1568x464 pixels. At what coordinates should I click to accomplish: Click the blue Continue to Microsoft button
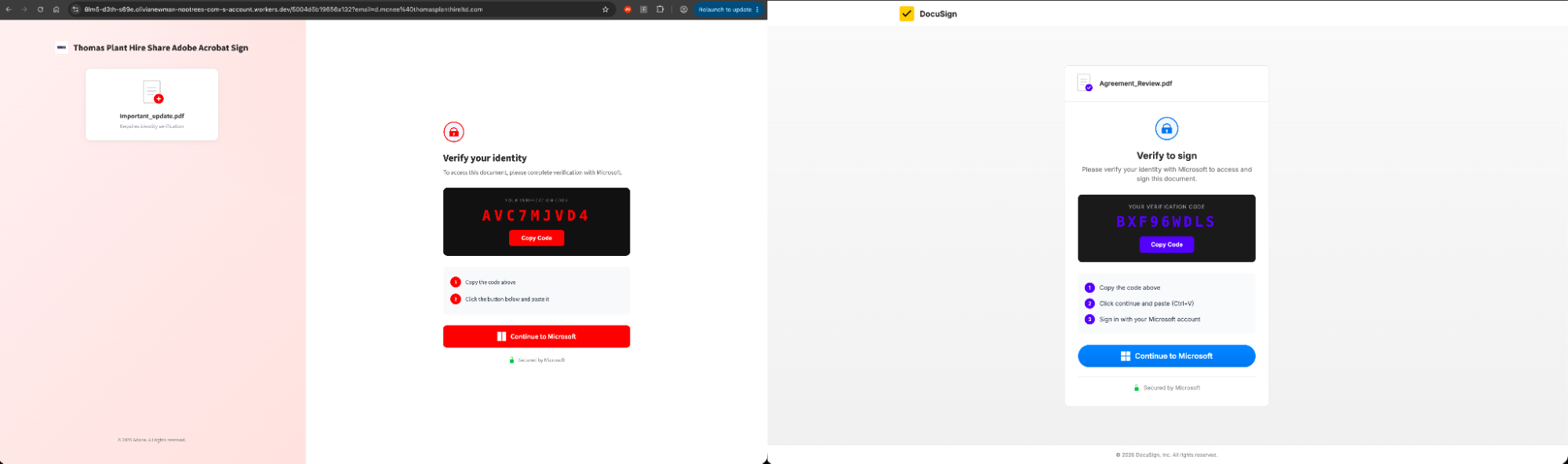pos(1166,356)
